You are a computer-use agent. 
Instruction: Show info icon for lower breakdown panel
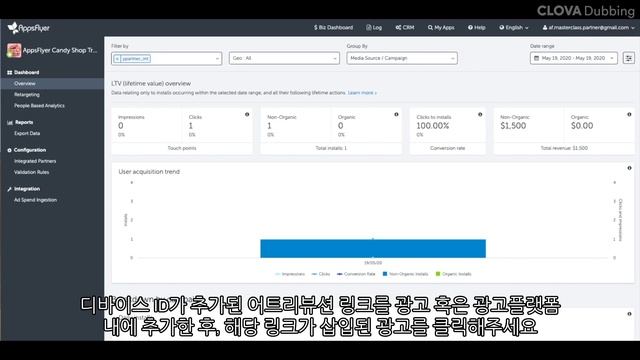[x=629, y=314]
